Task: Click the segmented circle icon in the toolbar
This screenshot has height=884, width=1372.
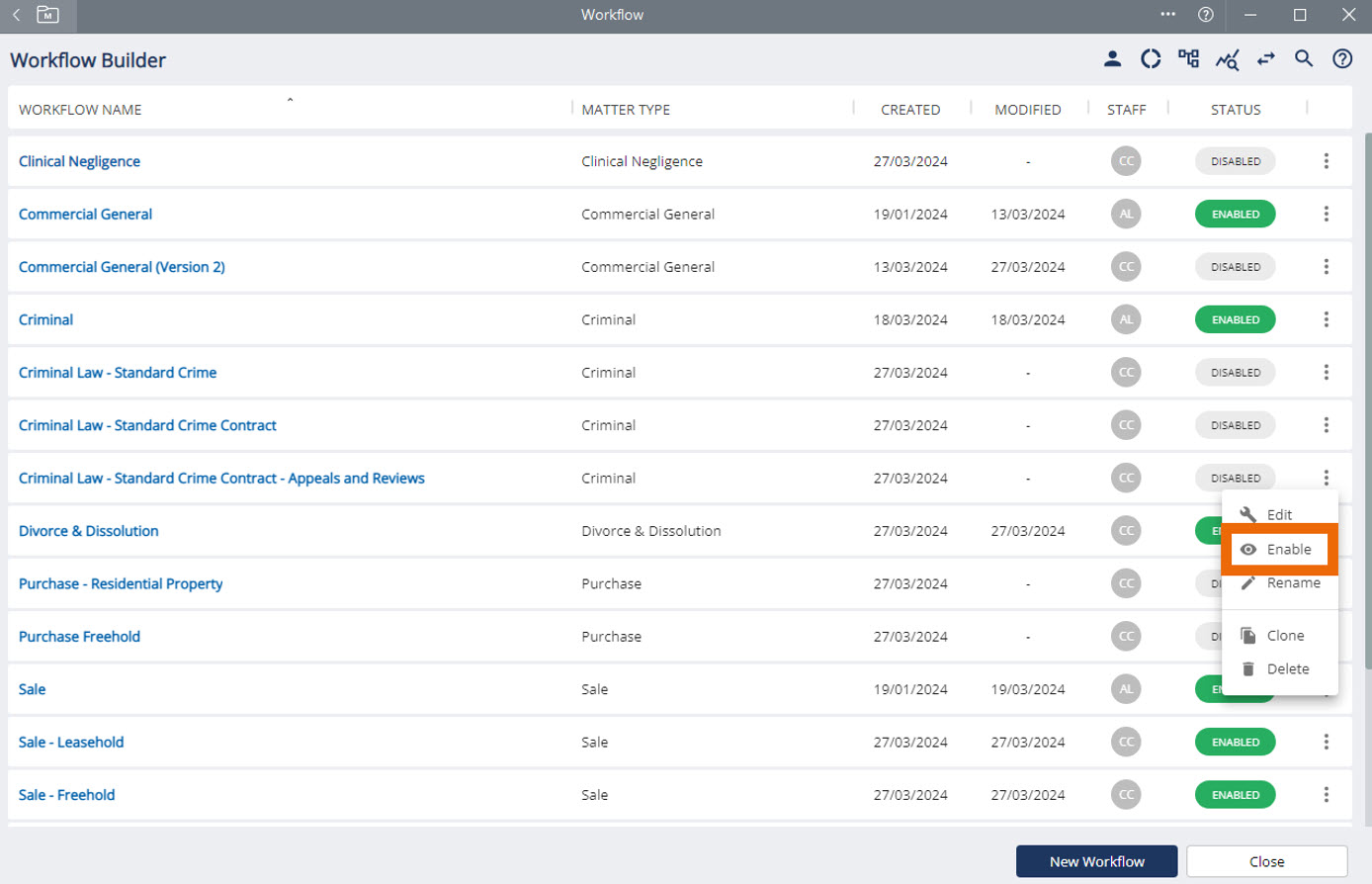Action: coord(1151,59)
